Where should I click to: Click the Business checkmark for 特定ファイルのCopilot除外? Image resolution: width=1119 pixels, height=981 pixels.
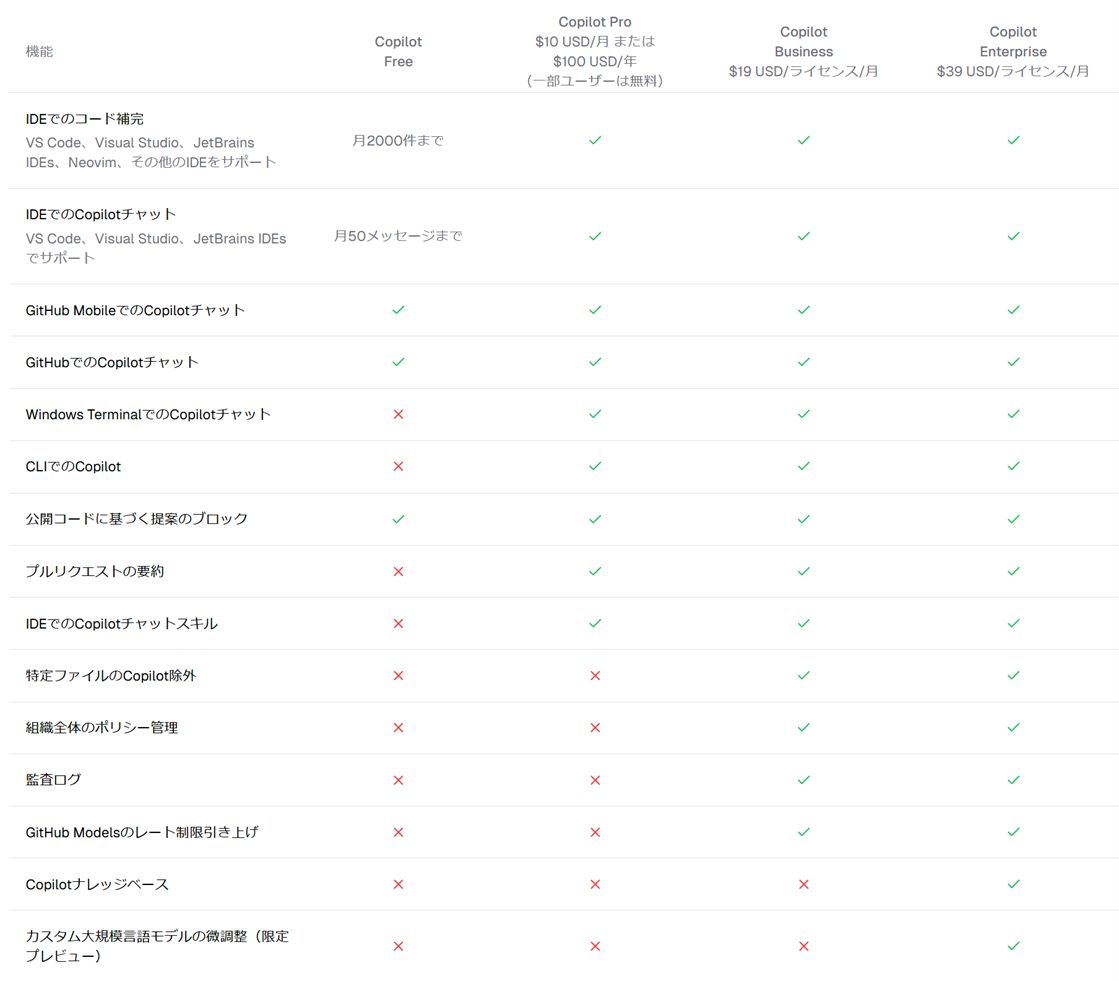tap(804, 676)
